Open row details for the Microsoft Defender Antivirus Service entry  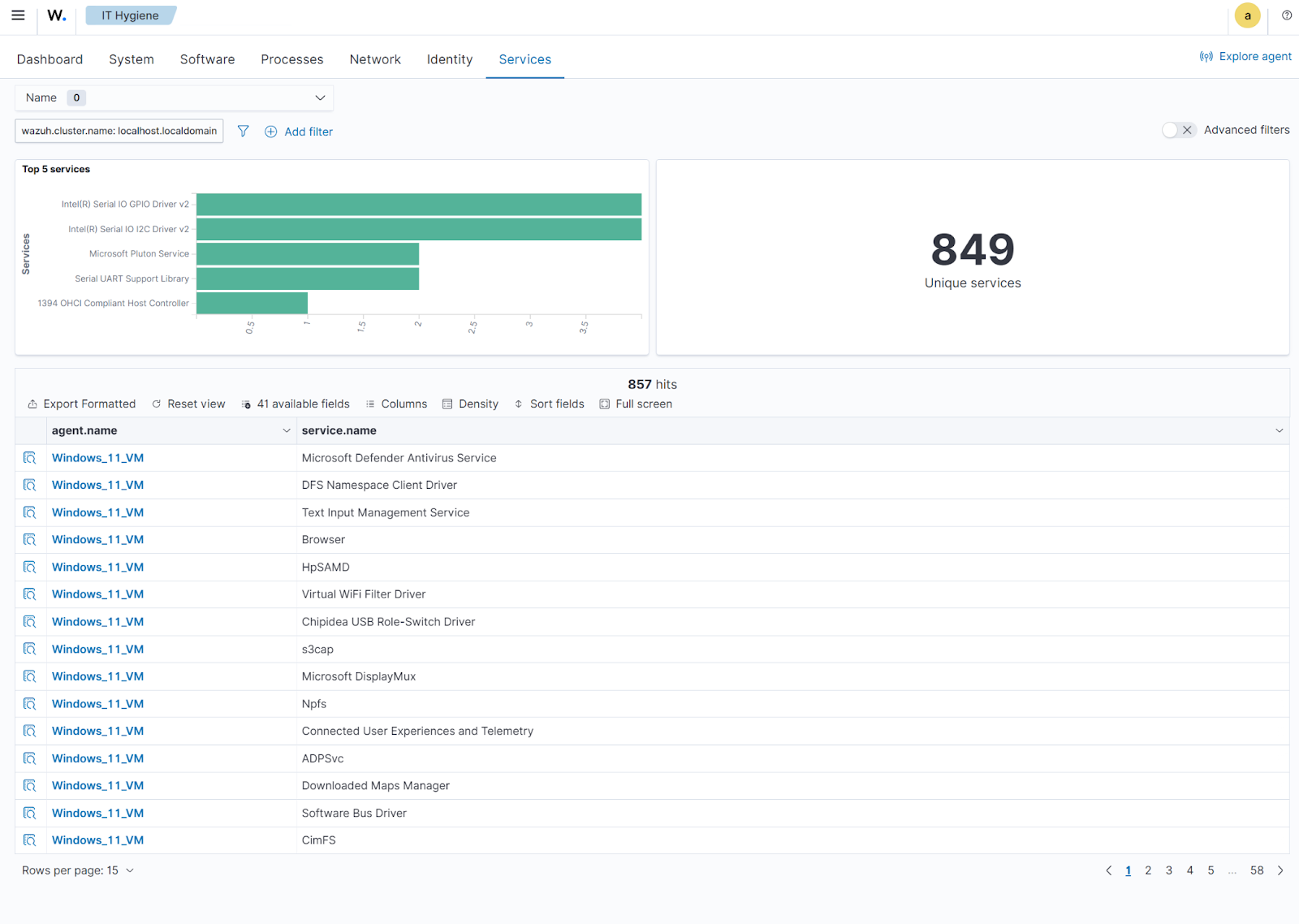tap(30, 457)
